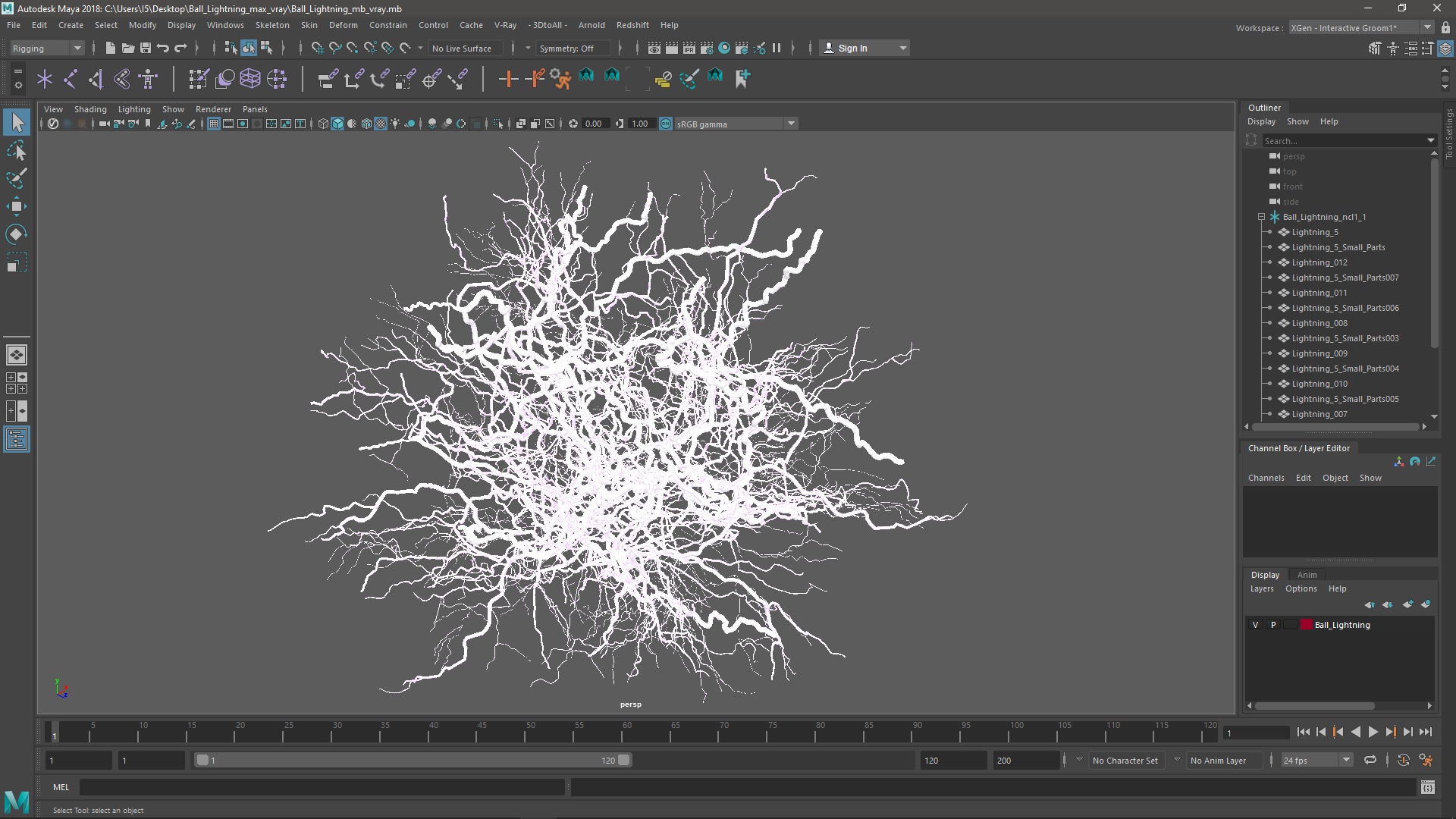Open the Script Editor icon
The height and width of the screenshot is (819, 1456).
point(1428,787)
